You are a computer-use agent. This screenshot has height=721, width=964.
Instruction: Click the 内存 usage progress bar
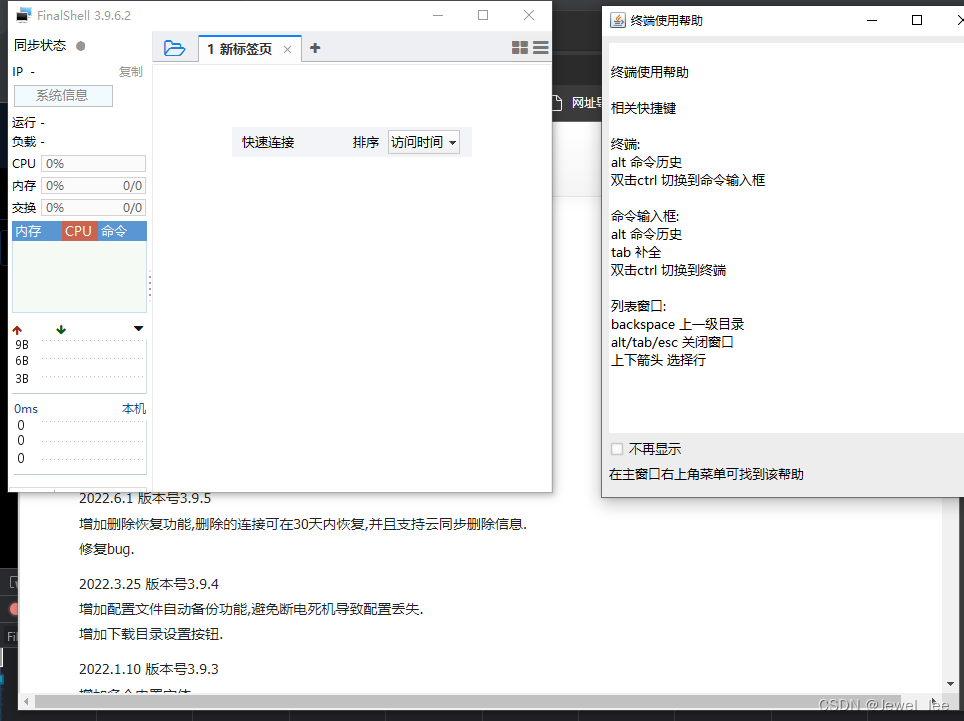coord(93,186)
